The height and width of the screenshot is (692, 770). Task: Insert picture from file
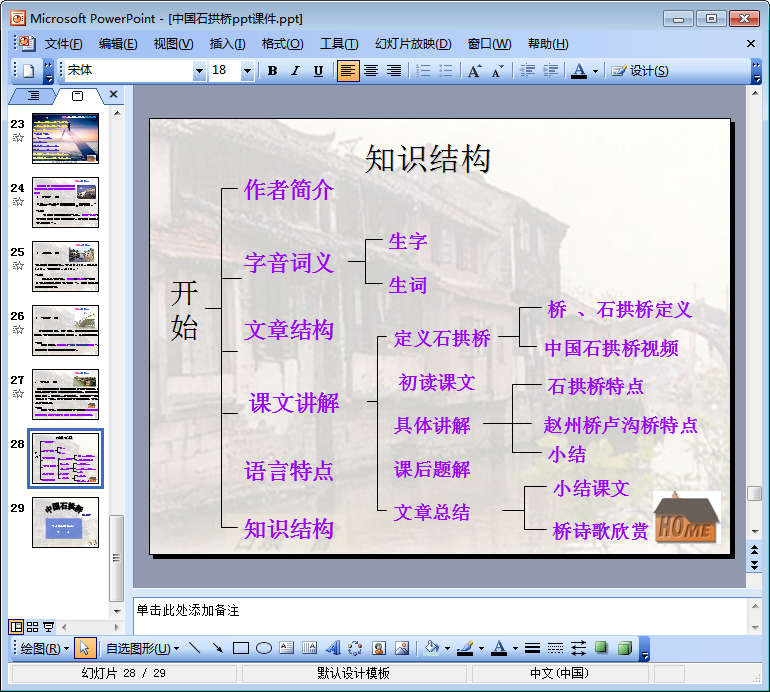coord(402,648)
